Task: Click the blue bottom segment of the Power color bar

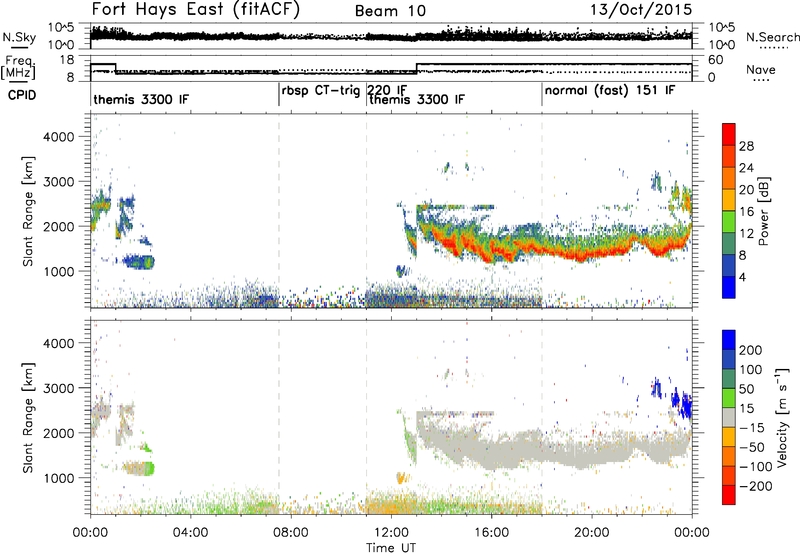Action: point(729,287)
